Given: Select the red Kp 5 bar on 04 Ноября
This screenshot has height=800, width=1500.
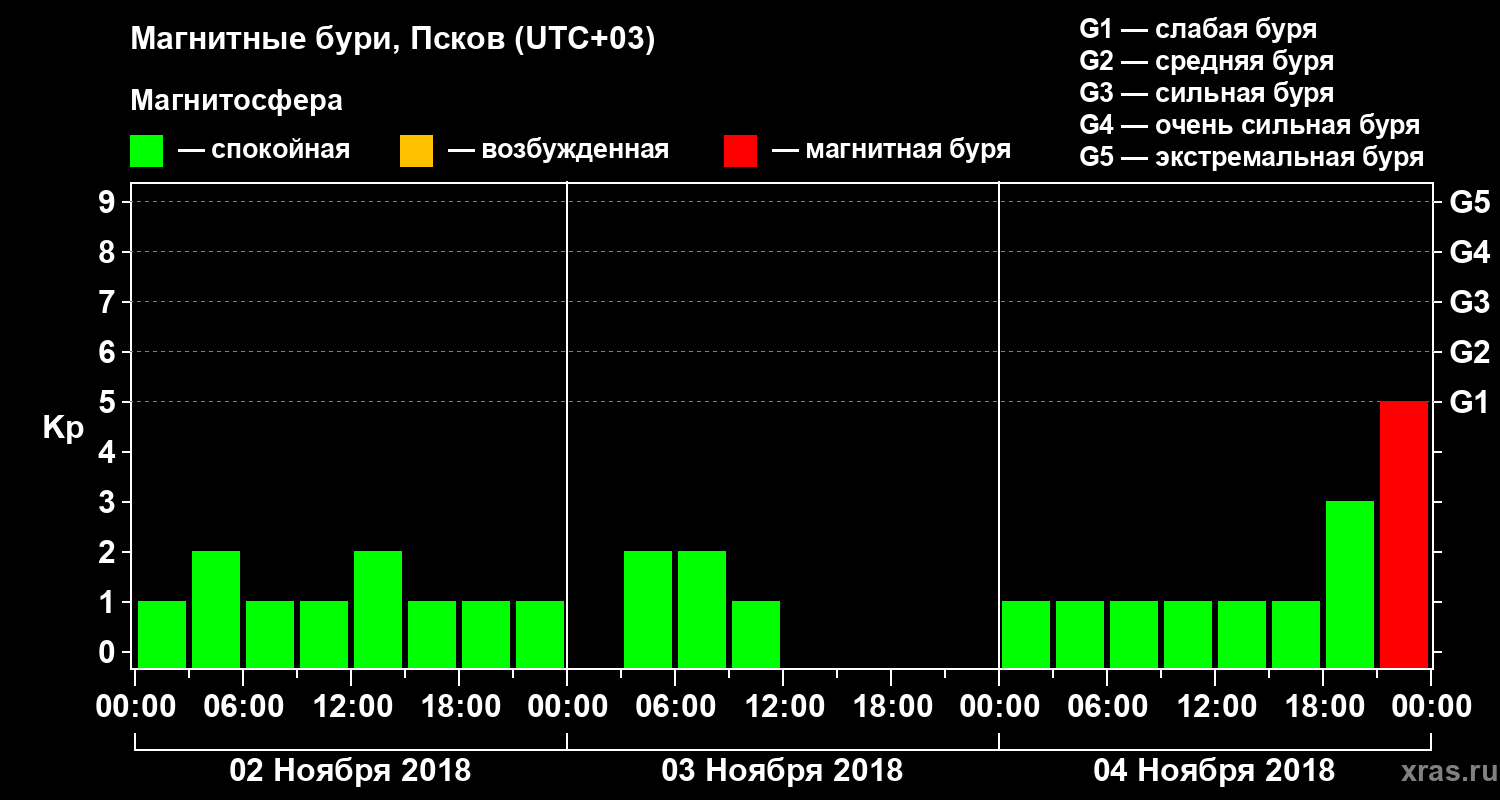Looking at the screenshot, I should pyautogui.click(x=1404, y=534).
